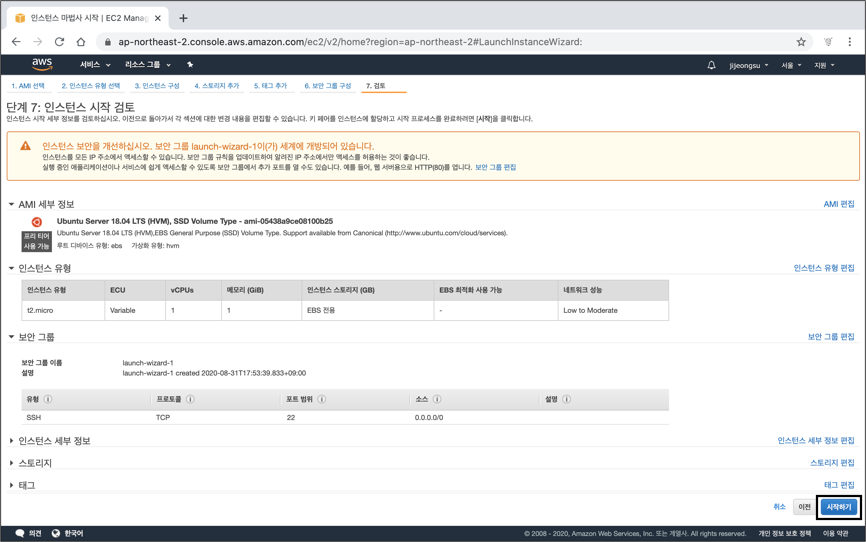Click info icon next to 소스
The width and height of the screenshot is (866, 542).
point(437,399)
